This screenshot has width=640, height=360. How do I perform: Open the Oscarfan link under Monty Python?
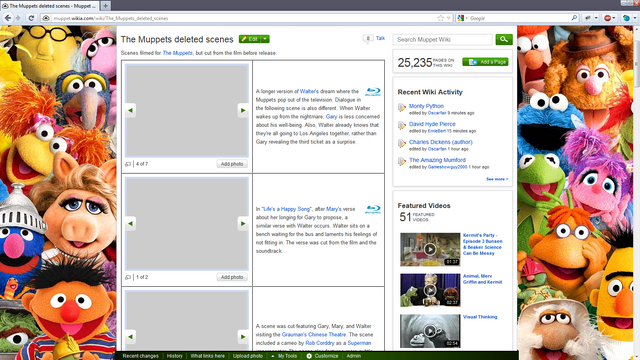pos(437,113)
